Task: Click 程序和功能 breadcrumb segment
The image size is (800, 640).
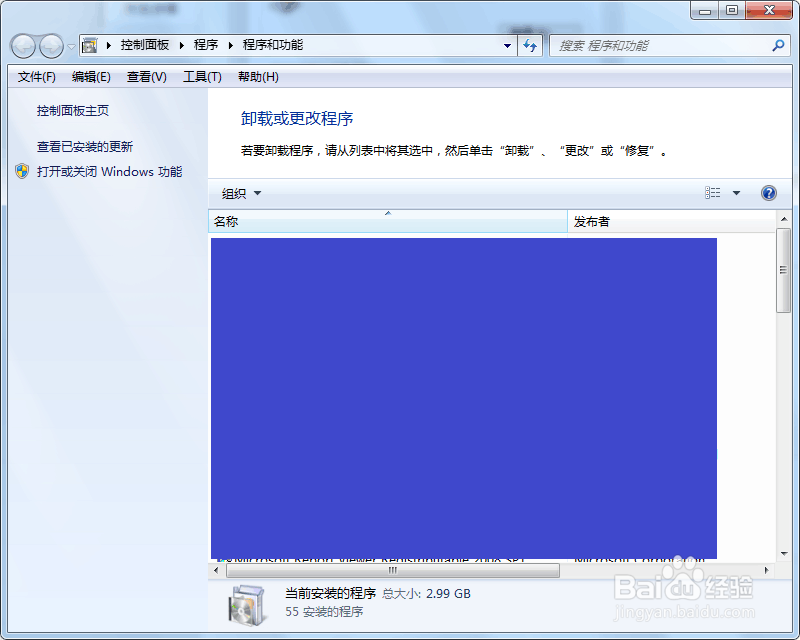Action: click(x=272, y=45)
